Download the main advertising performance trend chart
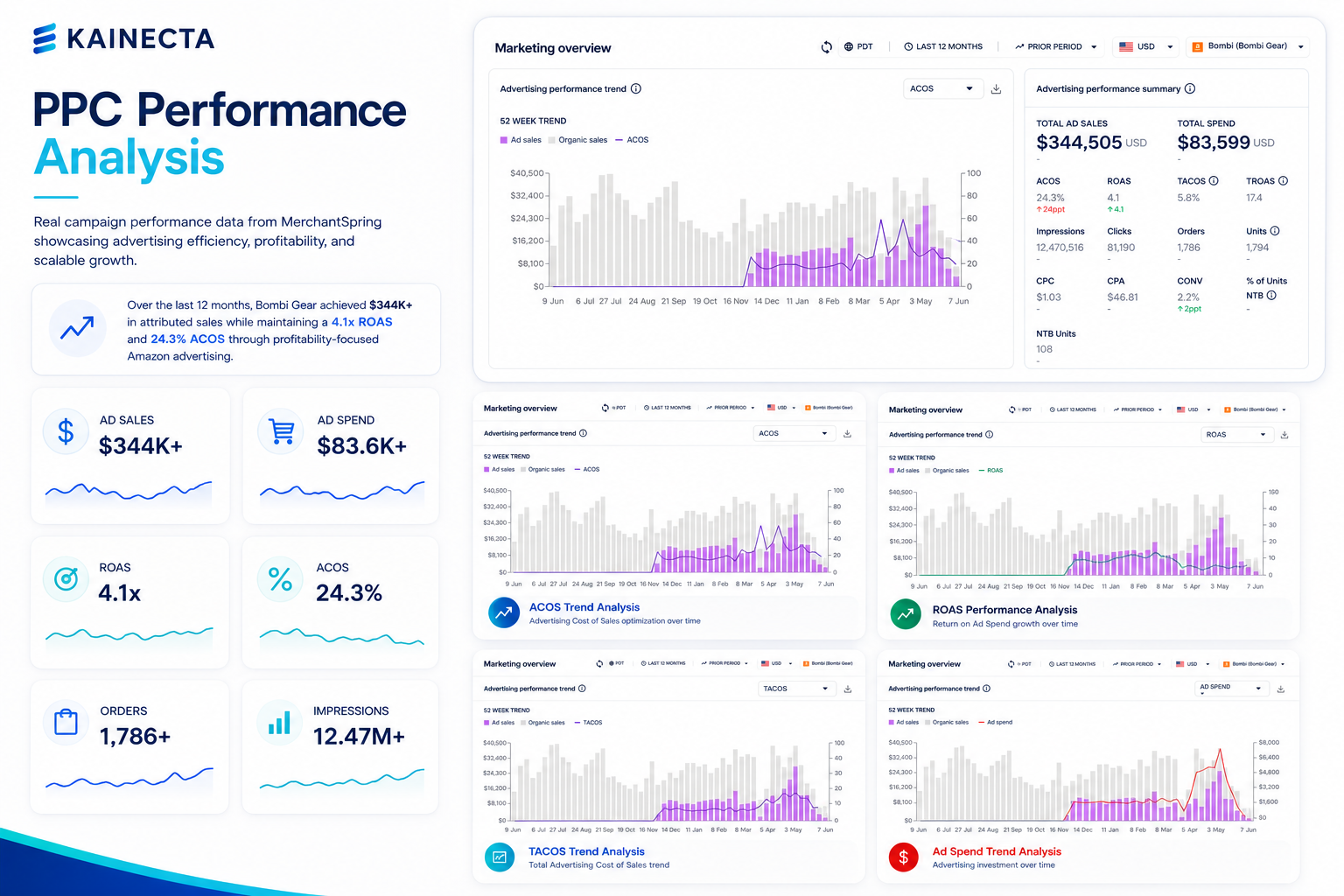 (x=996, y=89)
